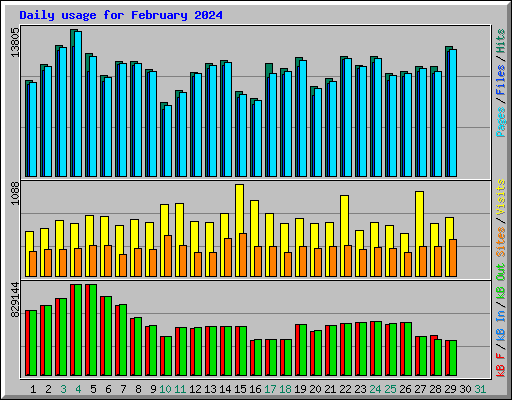Click the green kB bar for day 5
The width and height of the screenshot is (512, 400).
(x=93, y=330)
